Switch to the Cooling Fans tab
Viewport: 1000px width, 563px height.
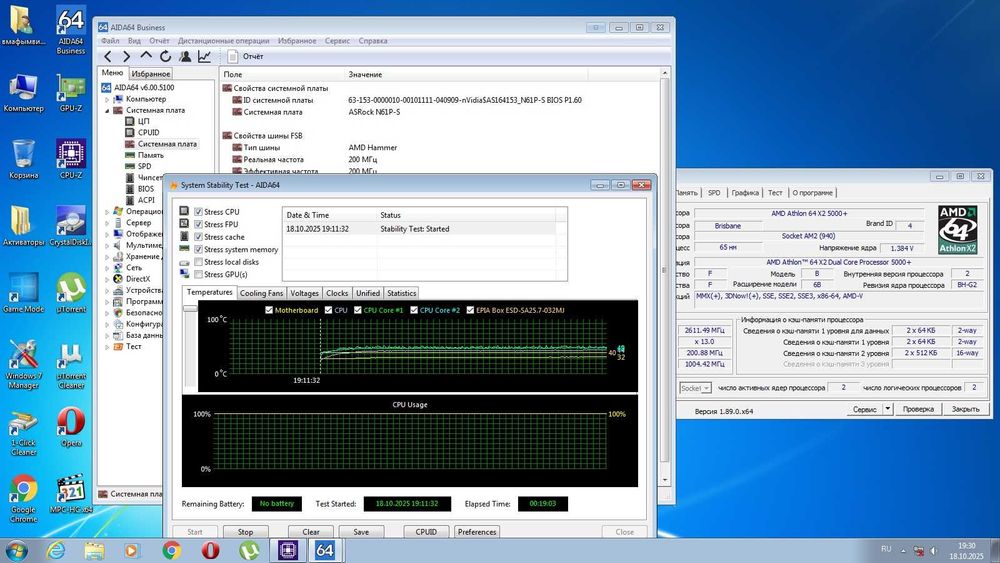(261, 293)
